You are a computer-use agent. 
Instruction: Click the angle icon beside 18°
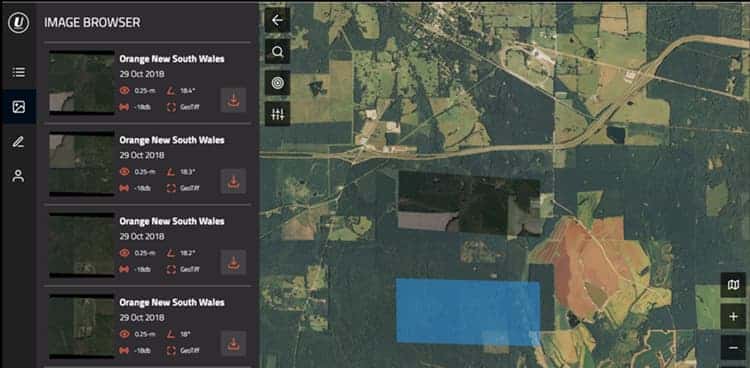pos(171,334)
